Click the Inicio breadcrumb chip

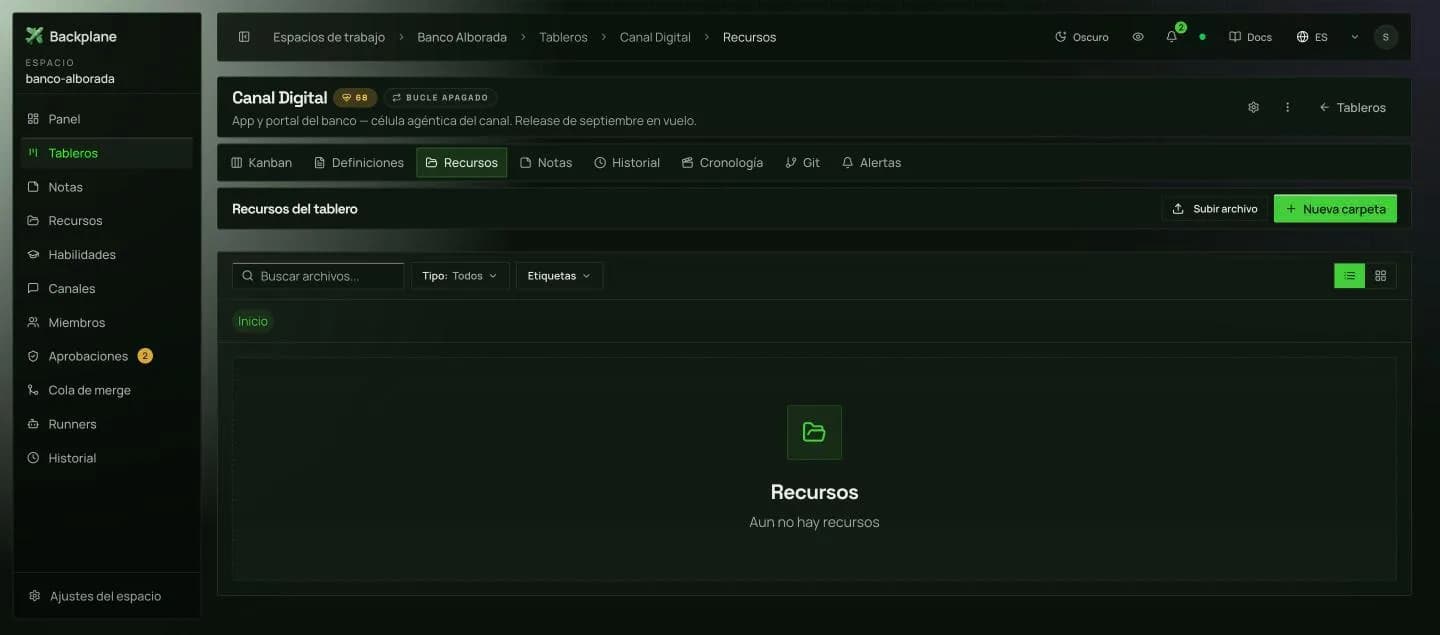click(253, 321)
